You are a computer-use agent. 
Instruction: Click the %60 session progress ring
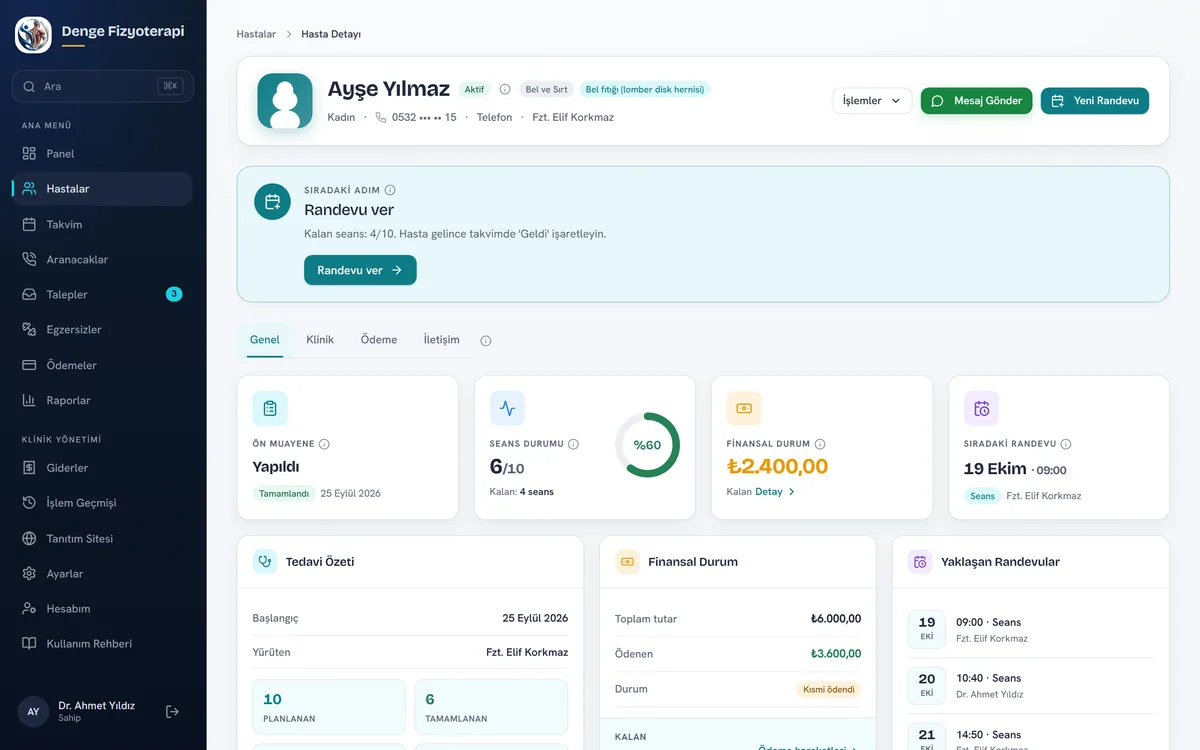[647, 445]
